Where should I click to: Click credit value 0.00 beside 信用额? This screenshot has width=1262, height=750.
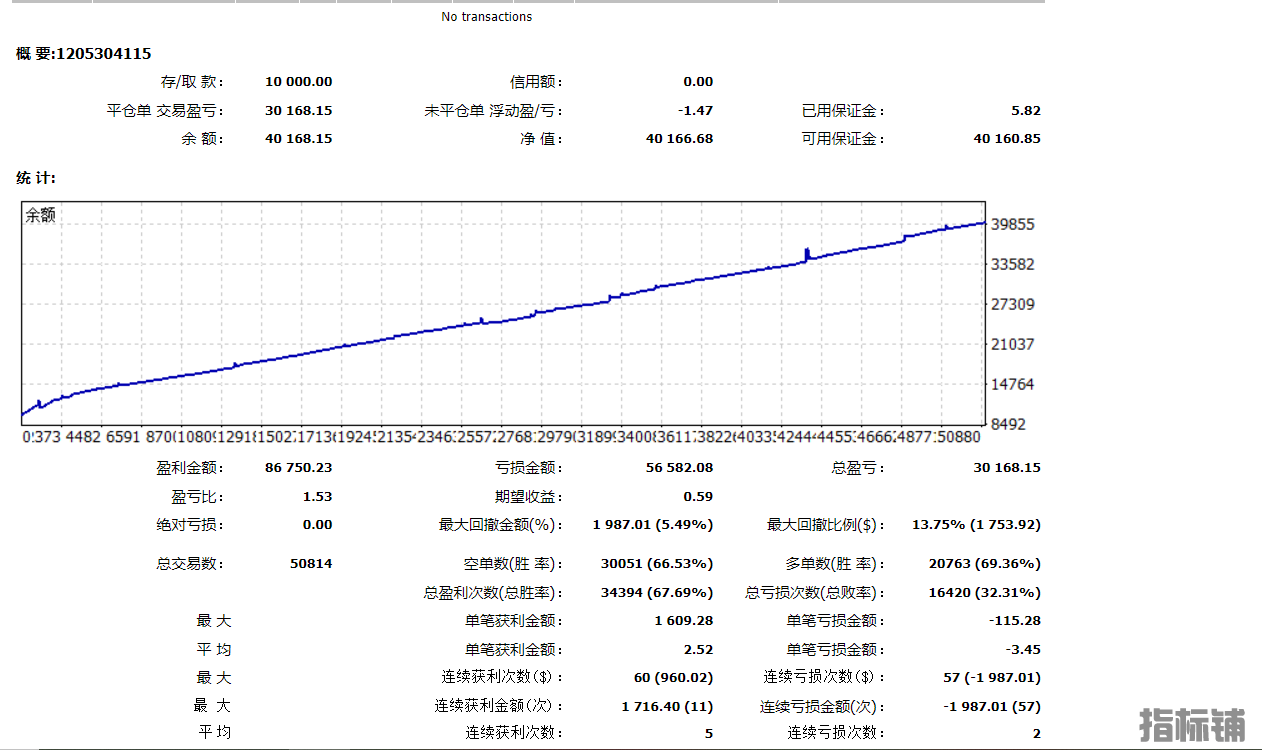tap(698, 82)
